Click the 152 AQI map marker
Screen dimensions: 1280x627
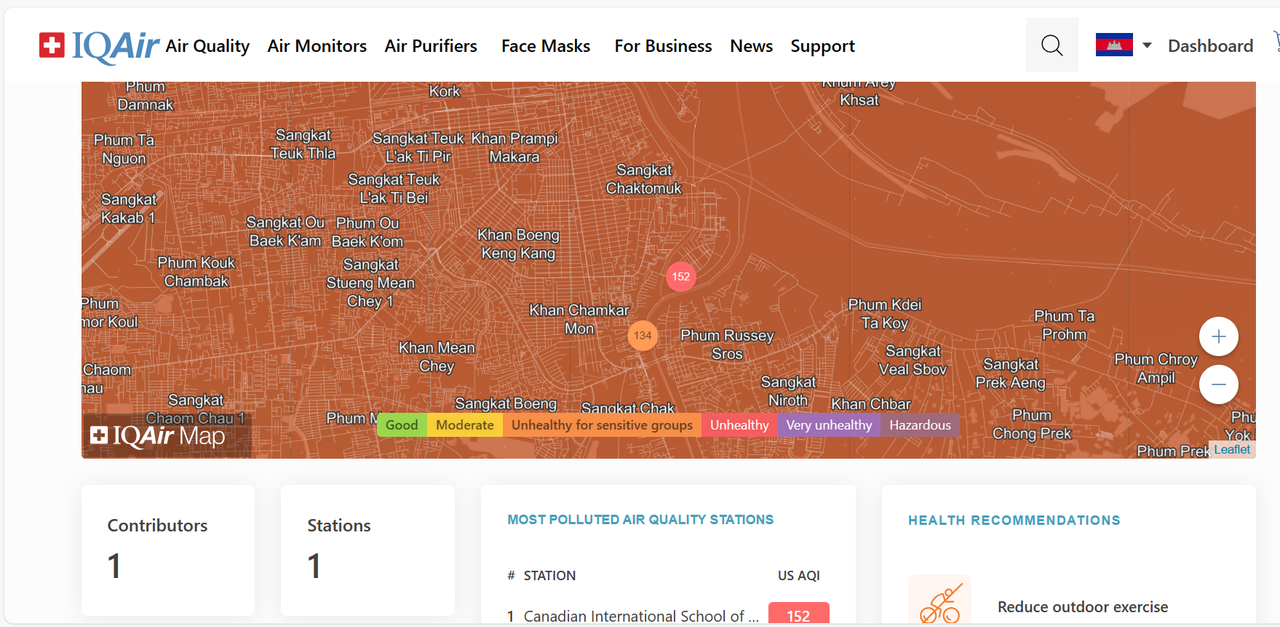(681, 276)
